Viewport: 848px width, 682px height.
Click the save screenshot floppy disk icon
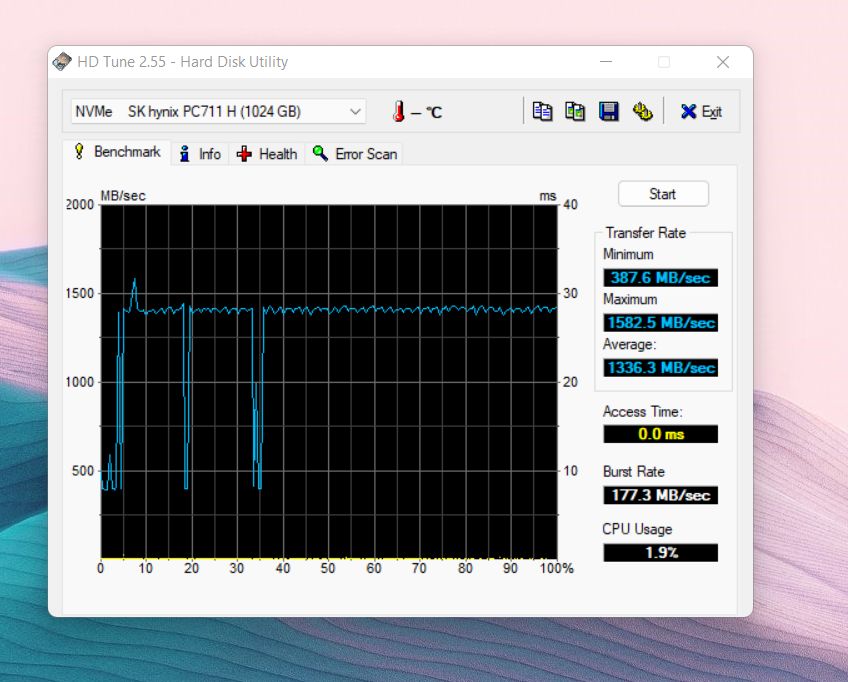[x=608, y=111]
